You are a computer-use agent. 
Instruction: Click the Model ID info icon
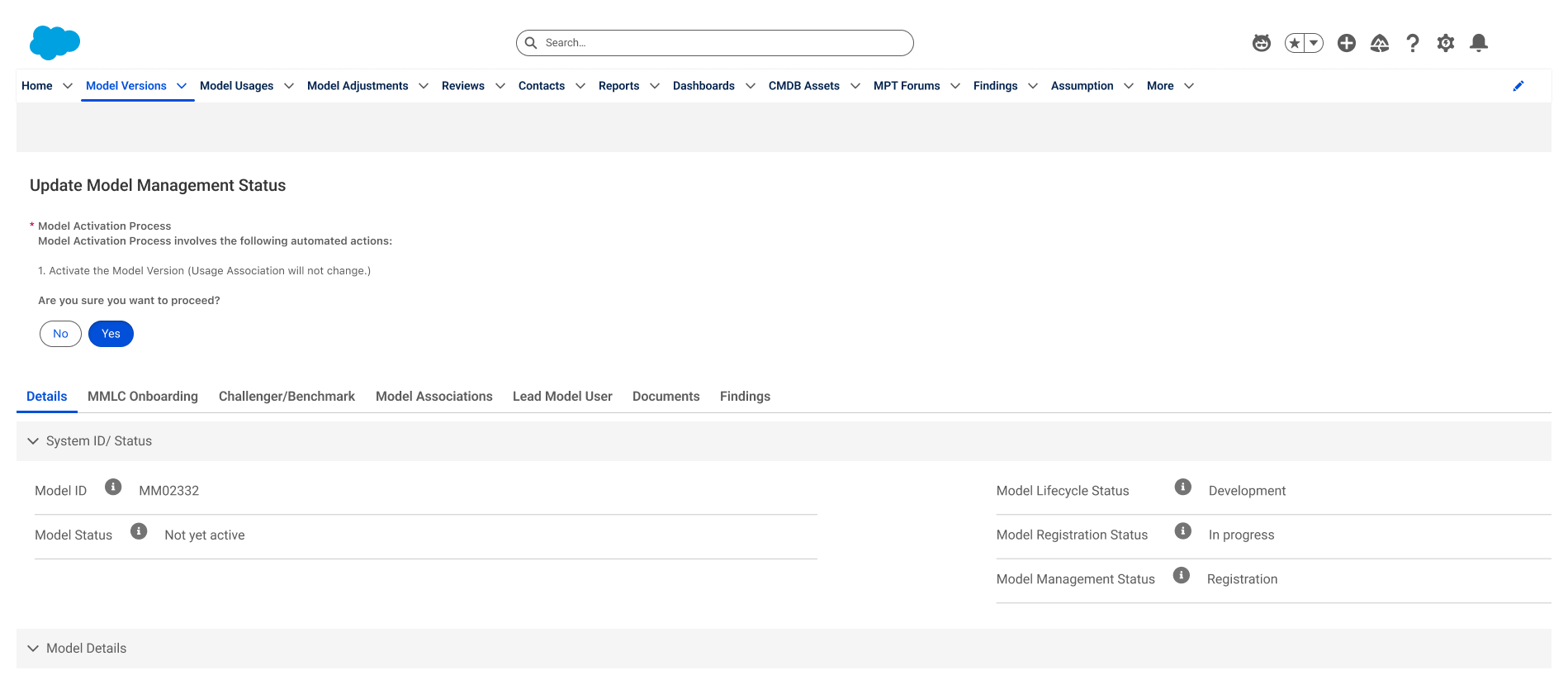coord(113,487)
